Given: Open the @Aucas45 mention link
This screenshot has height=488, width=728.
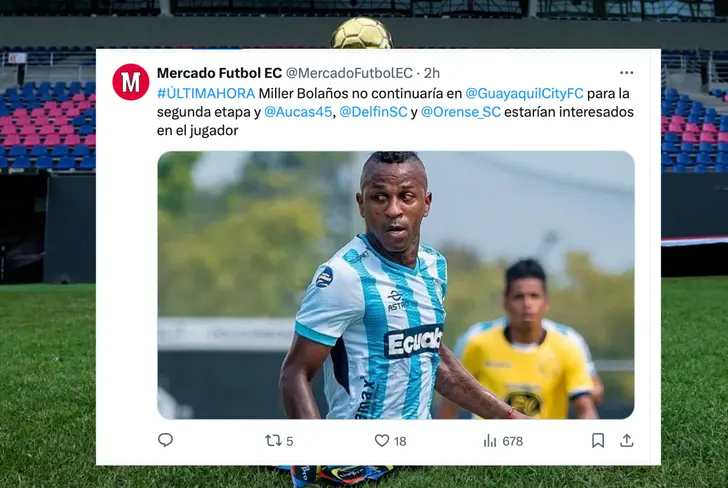Looking at the screenshot, I should [298, 112].
